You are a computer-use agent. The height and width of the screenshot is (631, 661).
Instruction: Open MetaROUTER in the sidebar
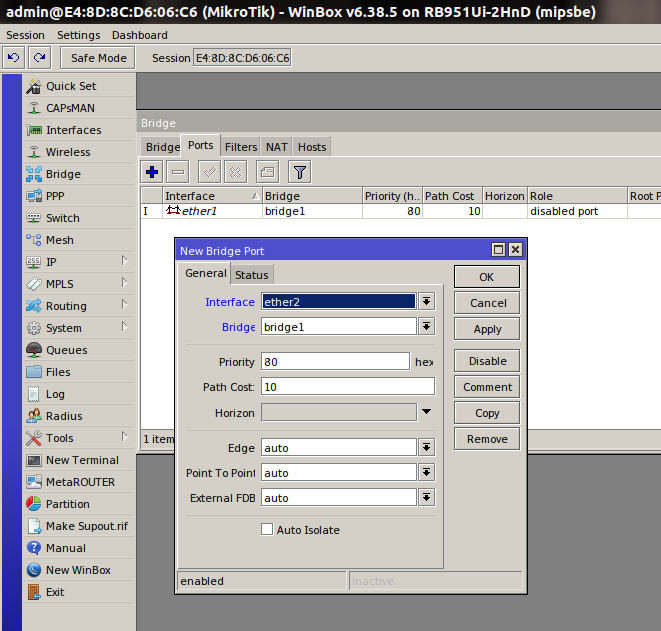(80, 482)
